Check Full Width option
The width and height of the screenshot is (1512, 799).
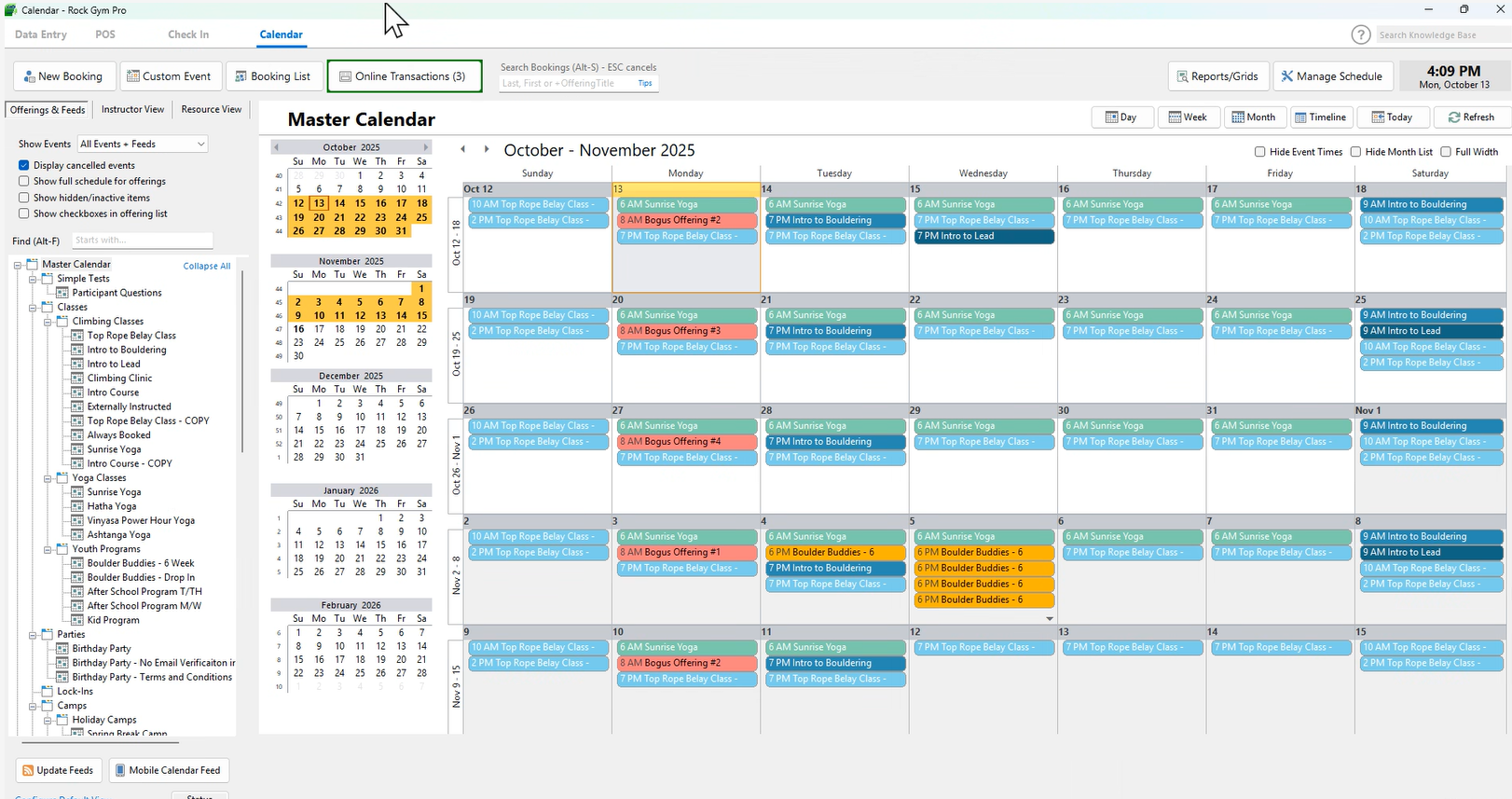1446,152
